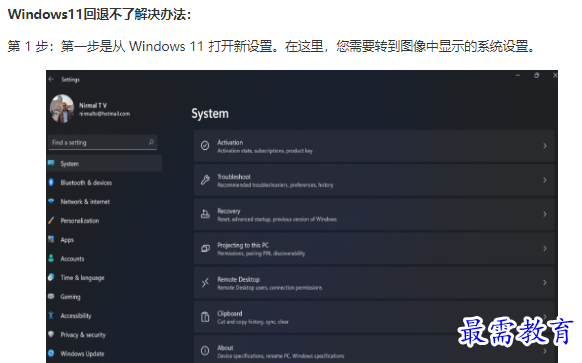
Task: Click the Projecting to this PC icon
Action: coord(205,248)
